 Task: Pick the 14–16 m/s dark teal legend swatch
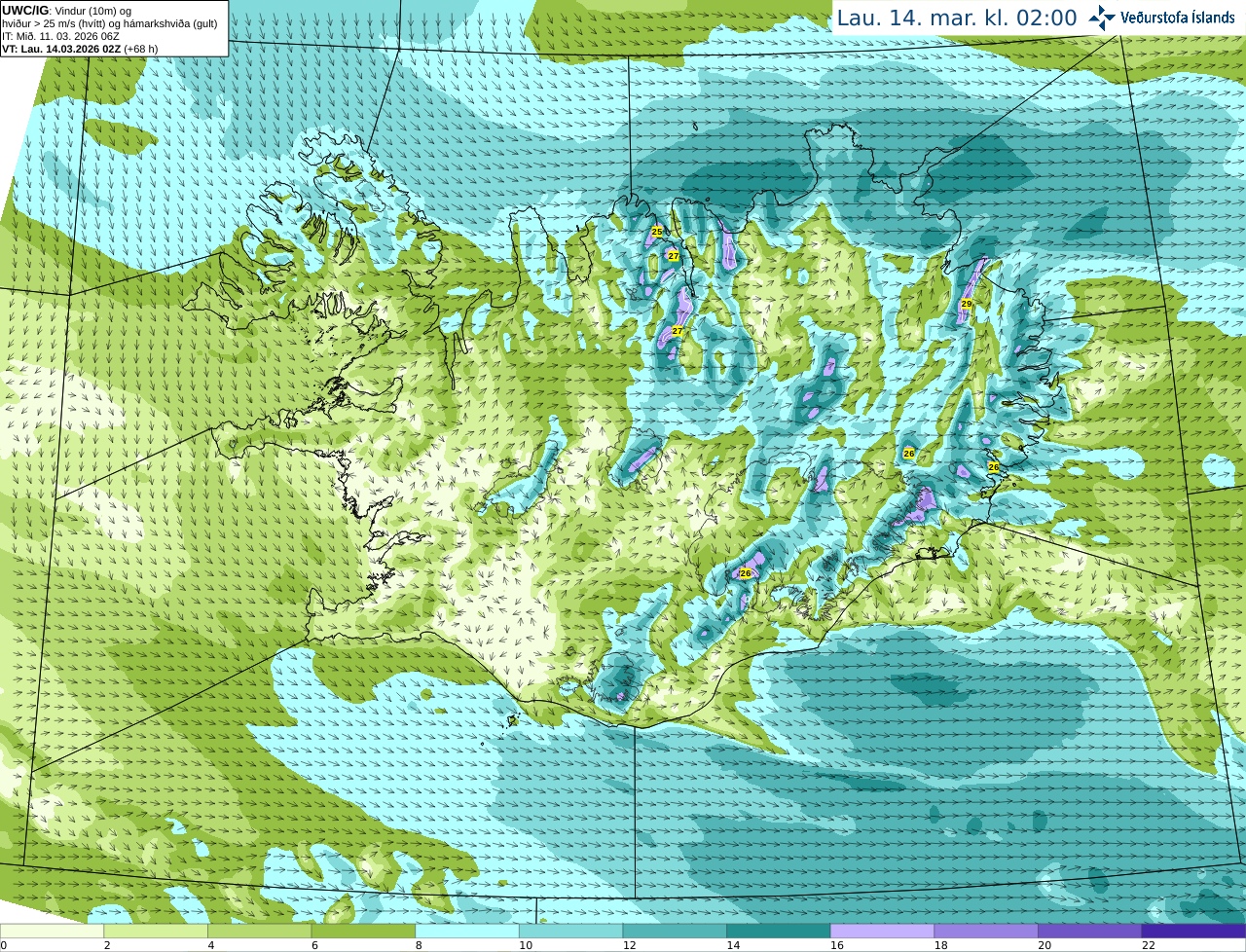click(779, 932)
